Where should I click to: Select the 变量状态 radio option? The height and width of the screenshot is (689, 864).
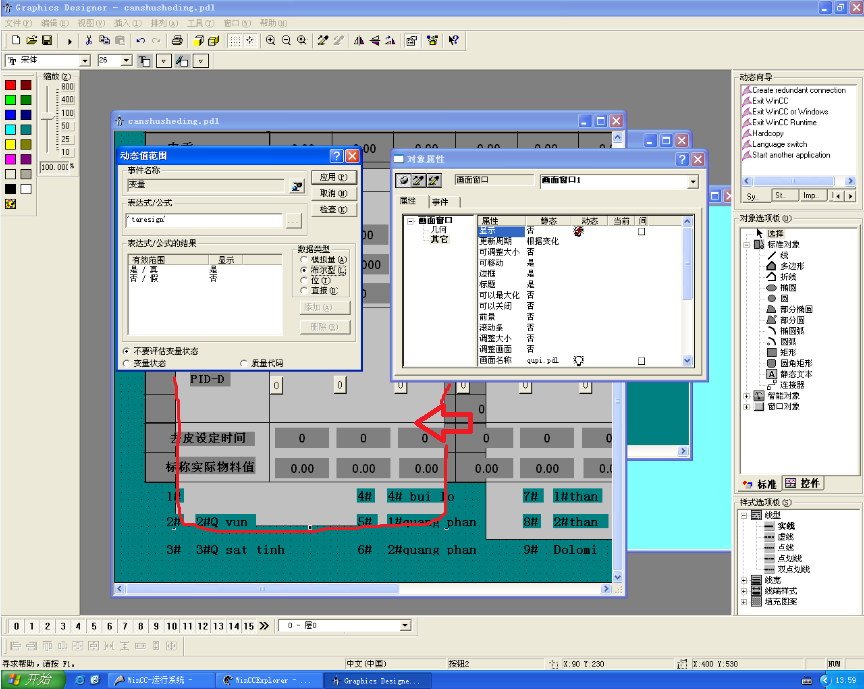127,363
